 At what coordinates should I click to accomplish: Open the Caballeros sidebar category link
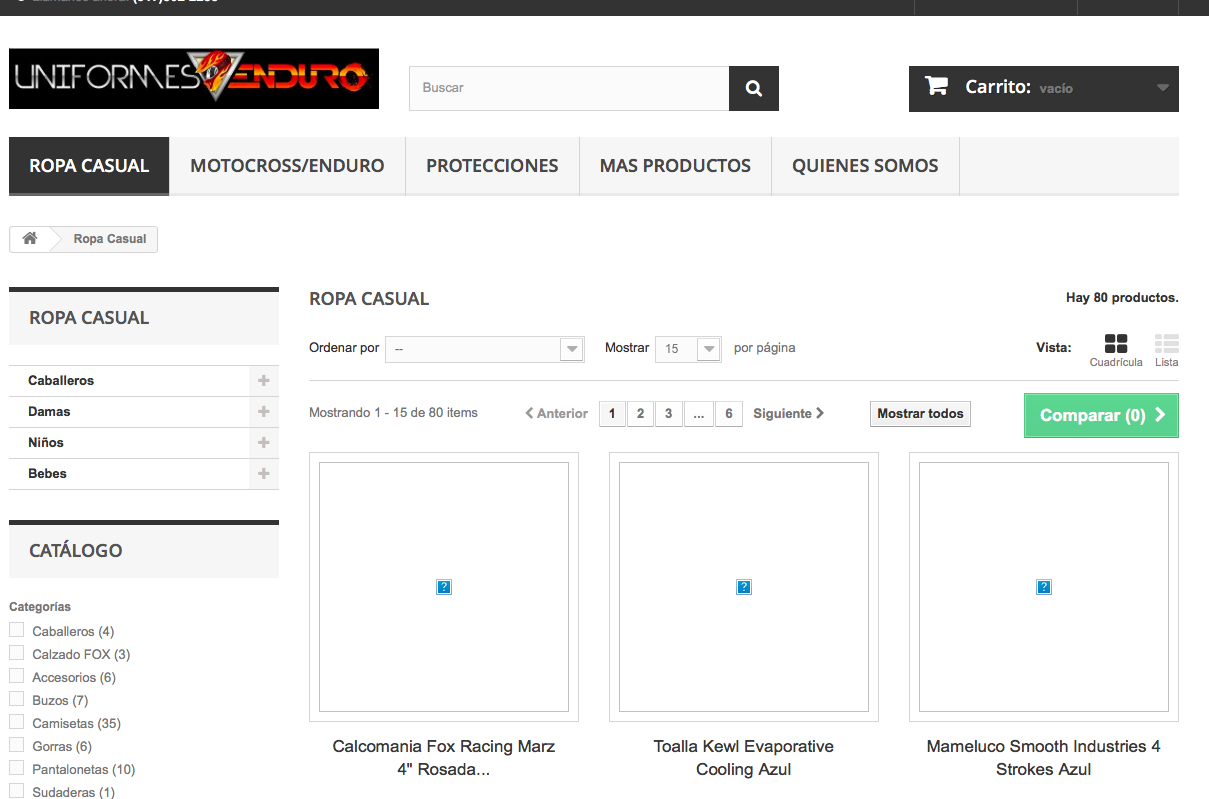pos(61,381)
